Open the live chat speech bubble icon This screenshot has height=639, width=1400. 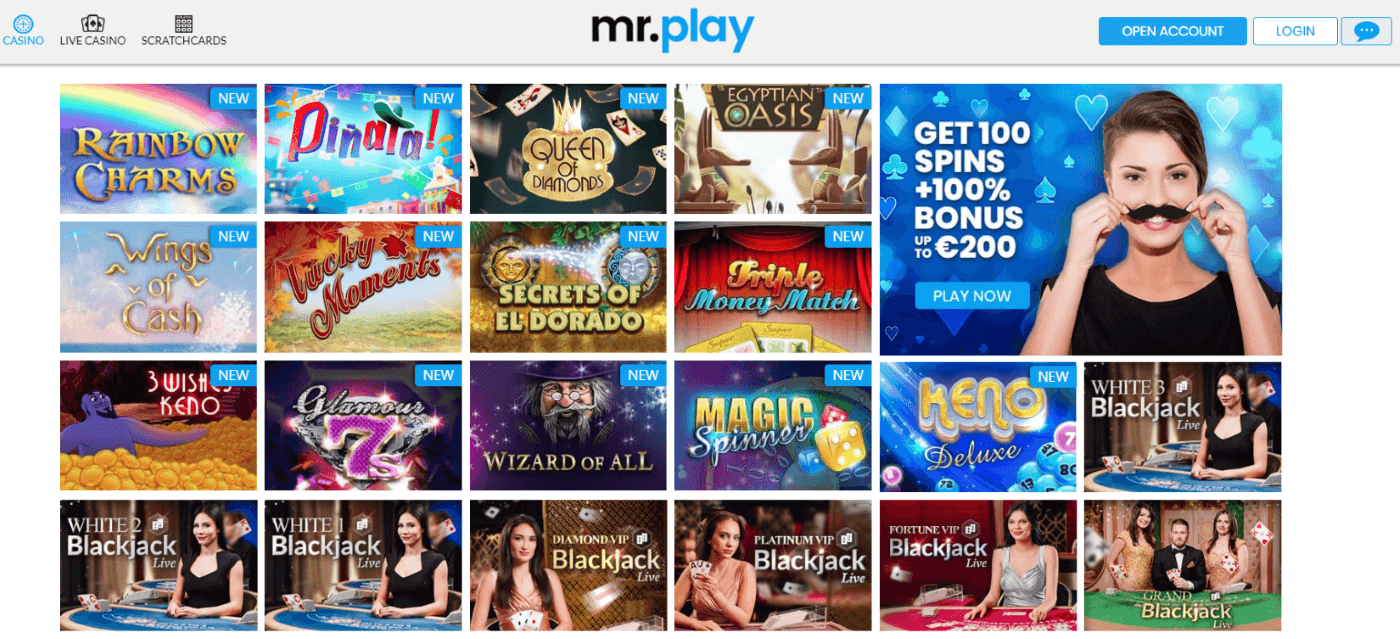(1366, 31)
